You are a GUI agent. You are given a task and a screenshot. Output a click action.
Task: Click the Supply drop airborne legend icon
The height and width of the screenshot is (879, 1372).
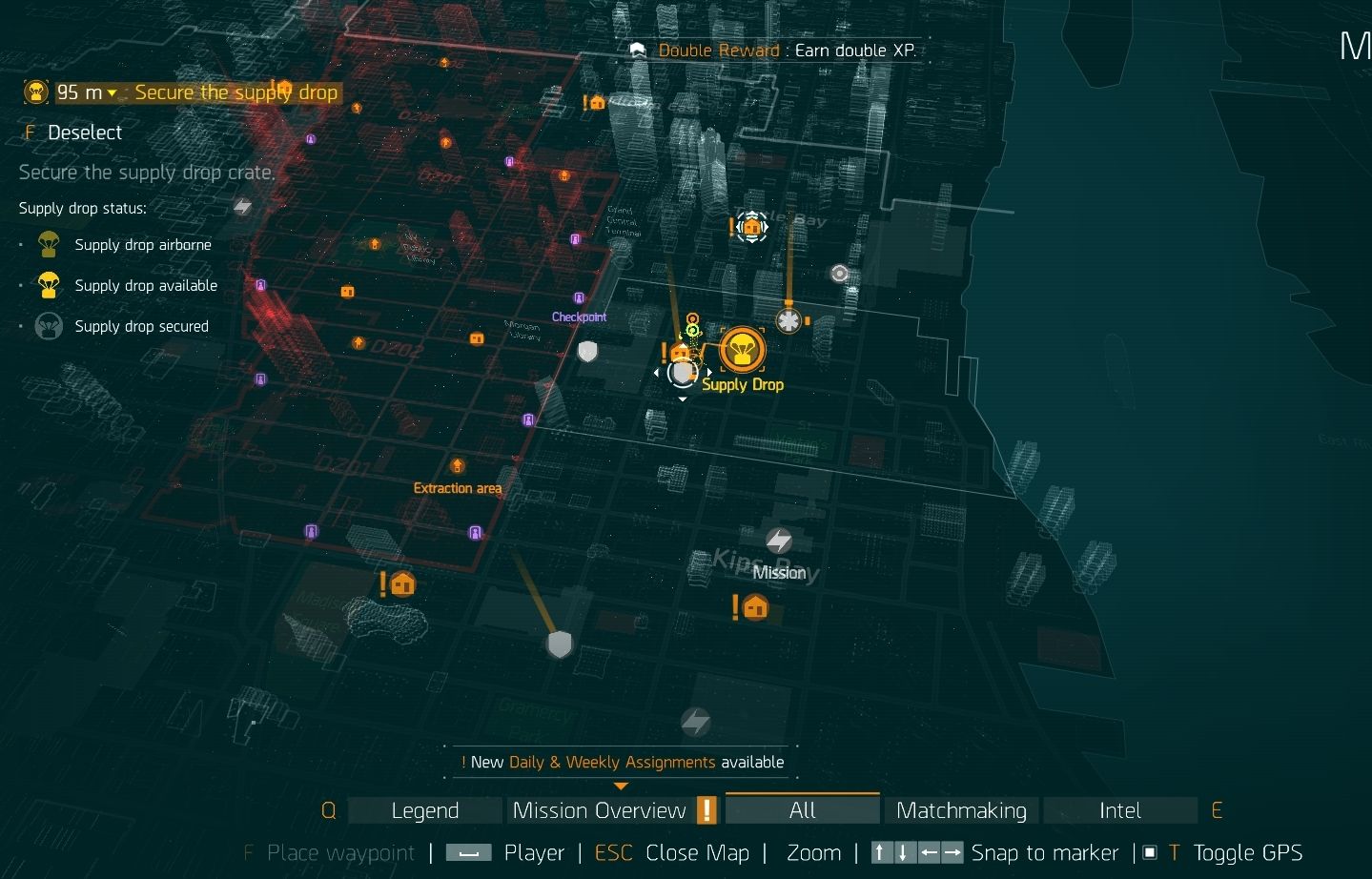[x=48, y=244]
